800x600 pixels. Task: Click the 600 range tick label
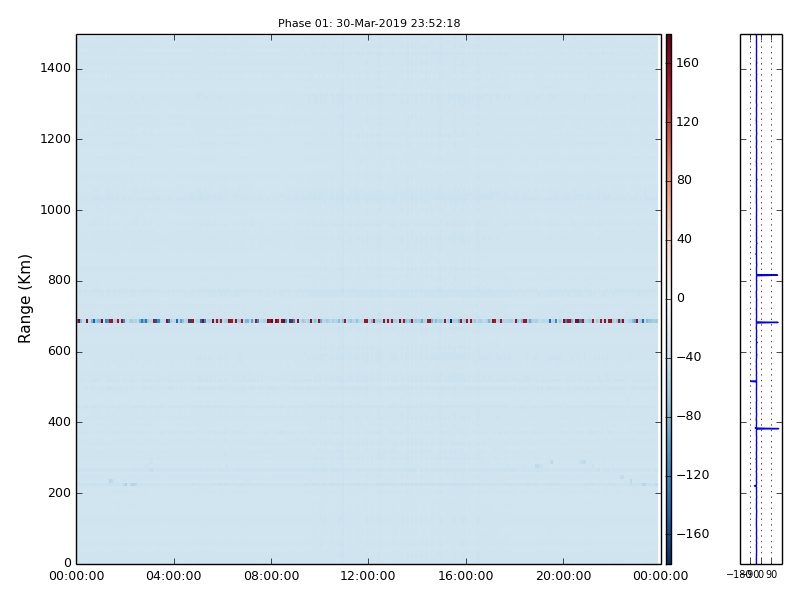coord(59,352)
